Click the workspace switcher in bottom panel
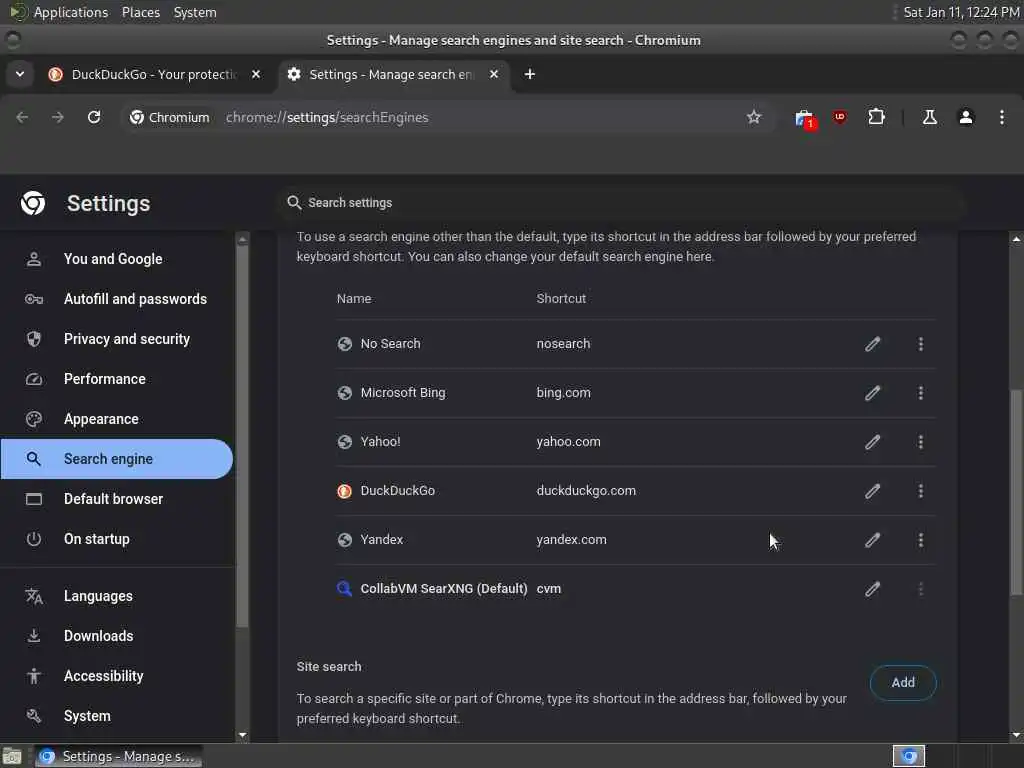The image size is (1024, 768). pyautogui.click(x=908, y=756)
